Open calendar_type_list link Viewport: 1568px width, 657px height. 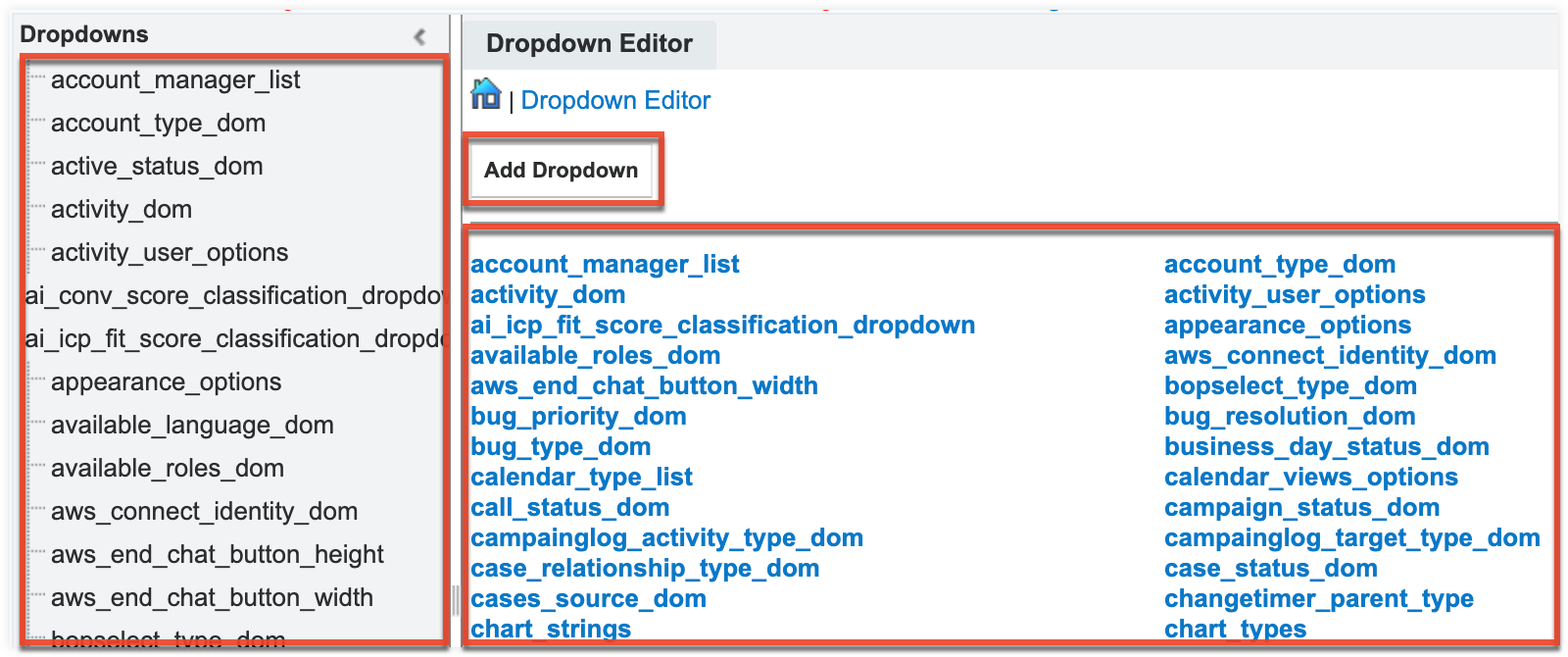tap(581, 478)
